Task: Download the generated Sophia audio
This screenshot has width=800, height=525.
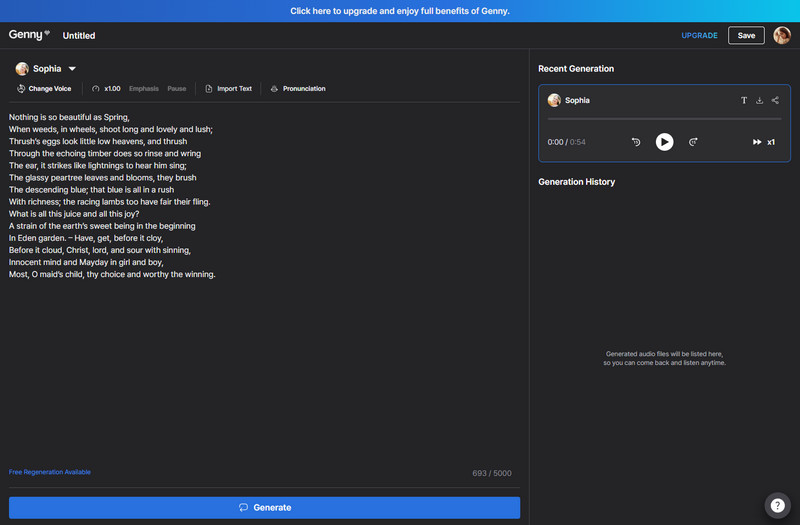Action: click(x=759, y=101)
